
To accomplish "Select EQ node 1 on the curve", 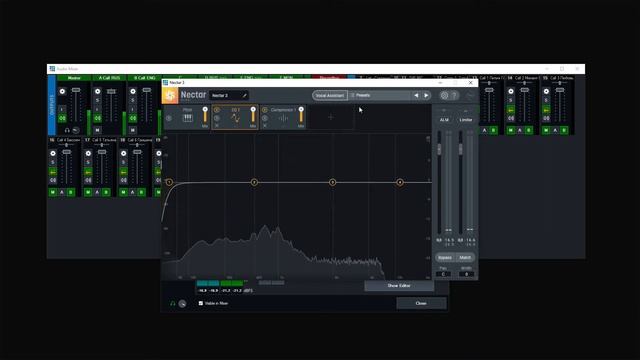I will pos(169,182).
